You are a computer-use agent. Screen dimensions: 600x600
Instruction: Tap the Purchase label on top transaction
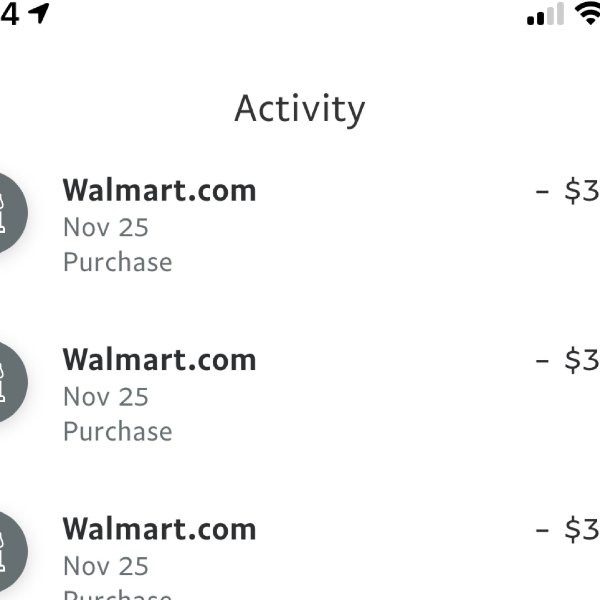coord(118,263)
